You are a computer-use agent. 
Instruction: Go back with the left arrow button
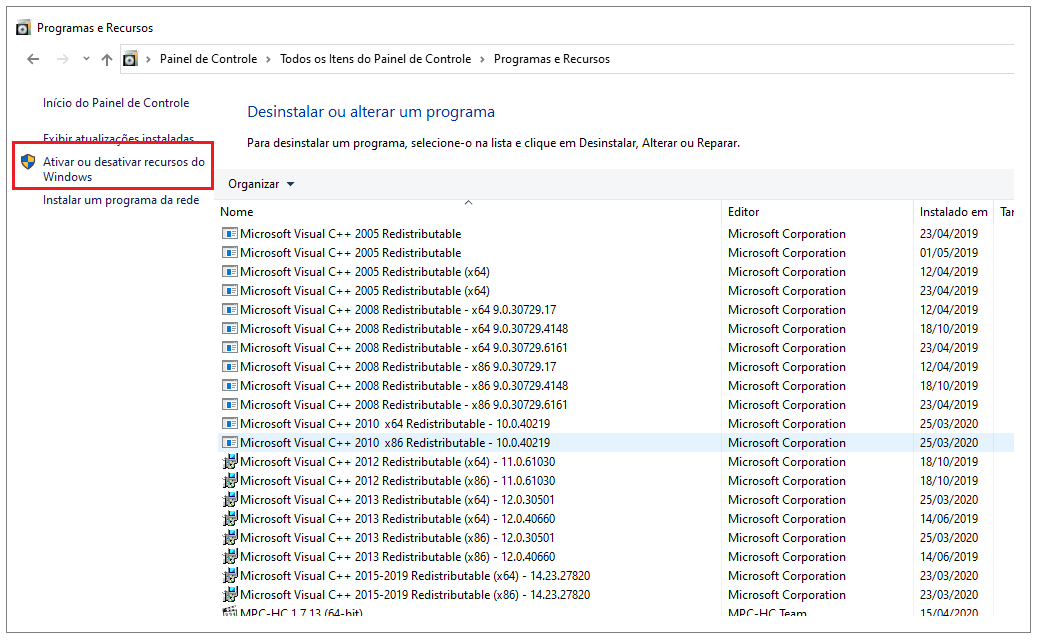click(x=33, y=60)
